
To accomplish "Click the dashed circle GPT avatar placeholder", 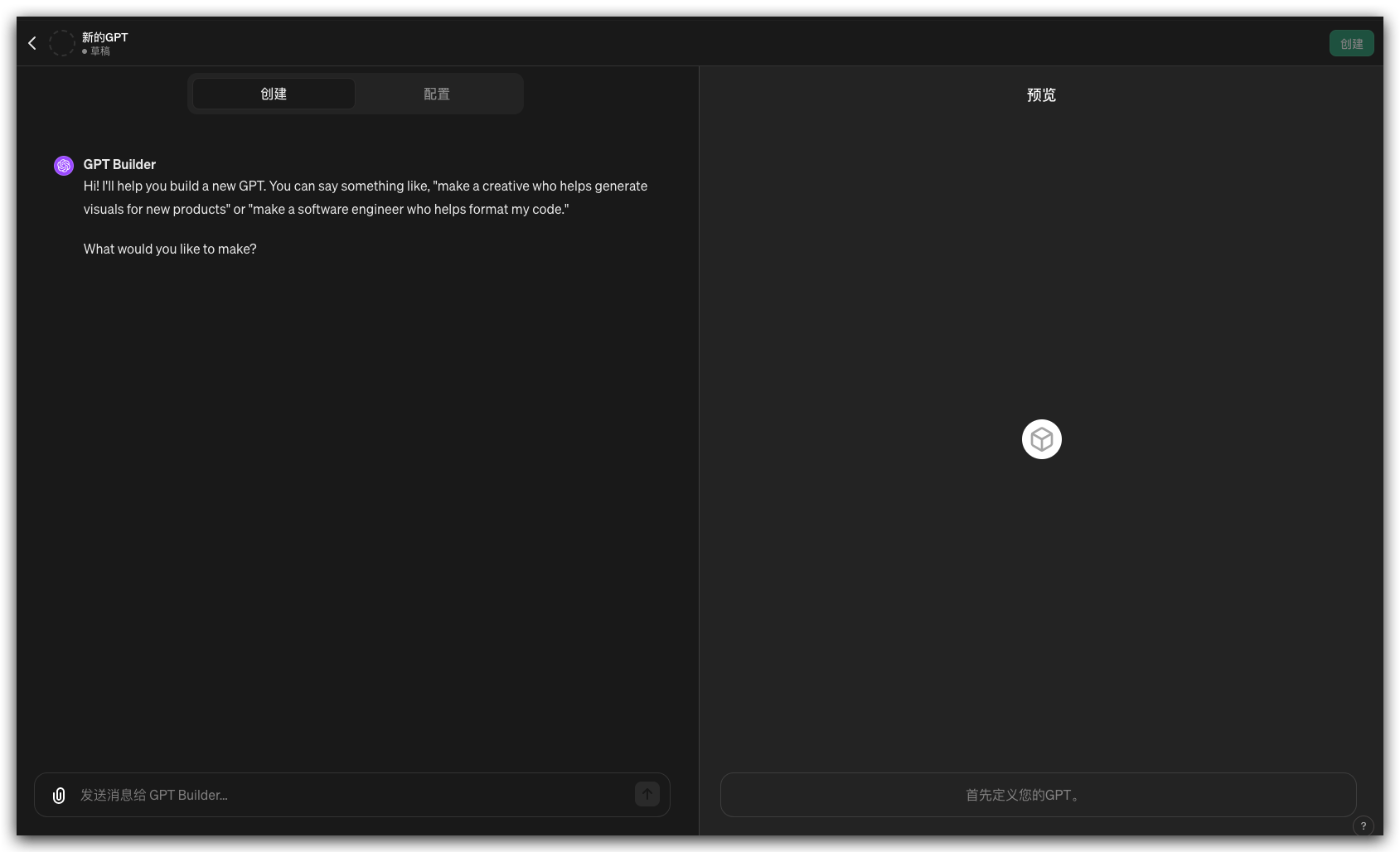I will pos(62,43).
